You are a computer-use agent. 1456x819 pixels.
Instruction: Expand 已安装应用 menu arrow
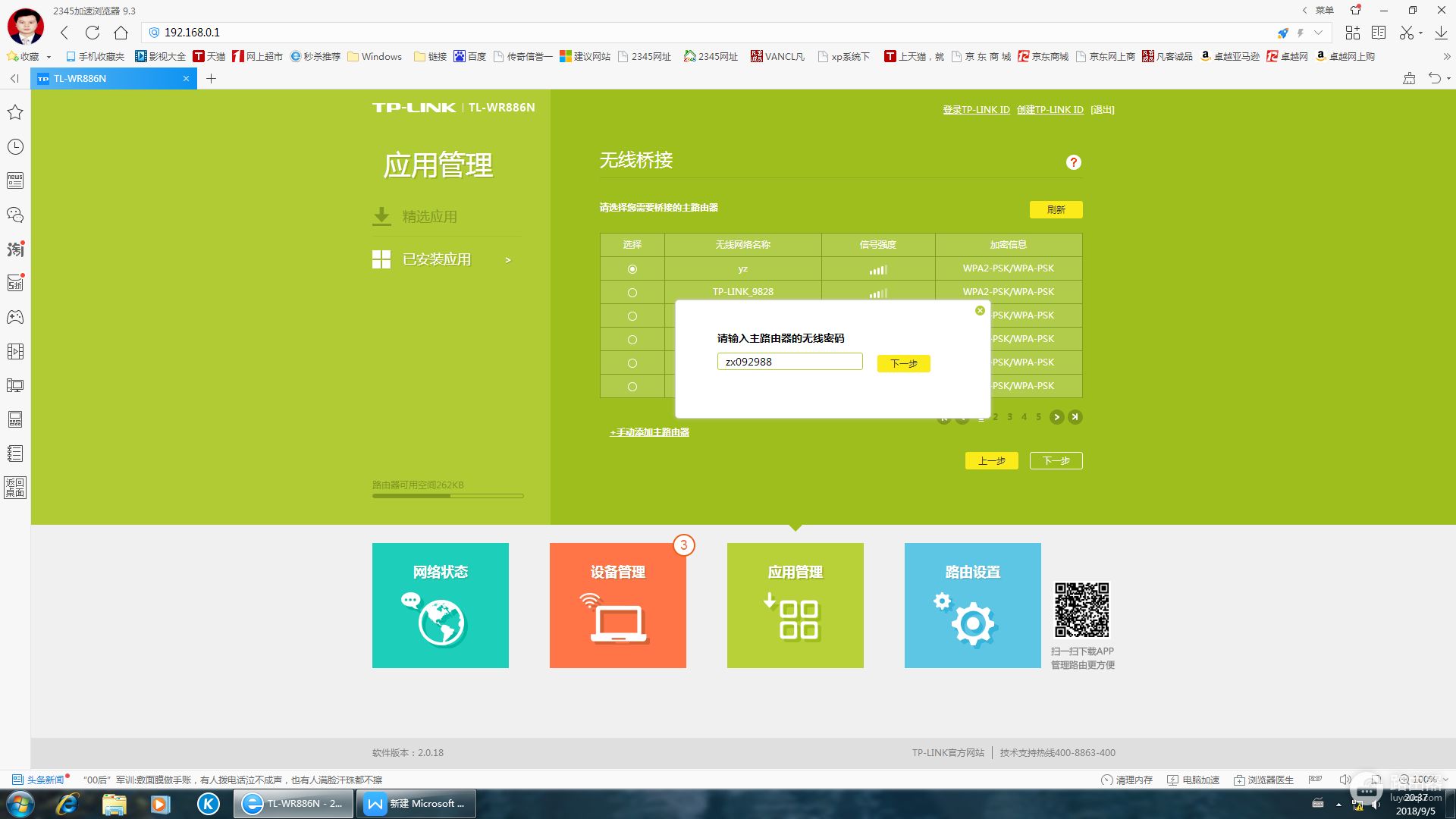(x=508, y=260)
